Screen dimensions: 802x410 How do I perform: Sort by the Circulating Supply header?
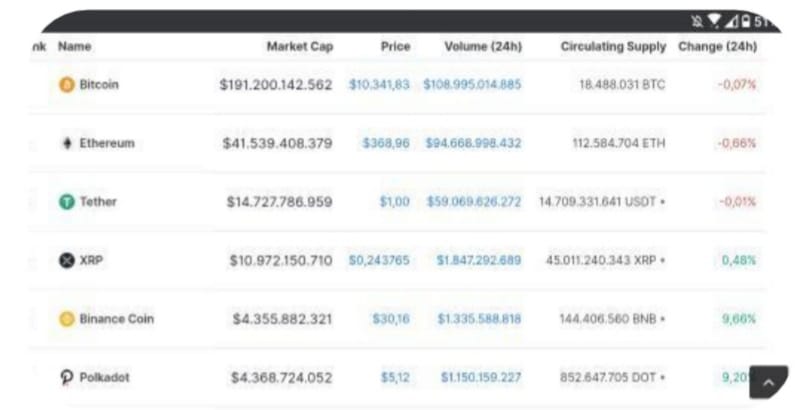coord(613,47)
